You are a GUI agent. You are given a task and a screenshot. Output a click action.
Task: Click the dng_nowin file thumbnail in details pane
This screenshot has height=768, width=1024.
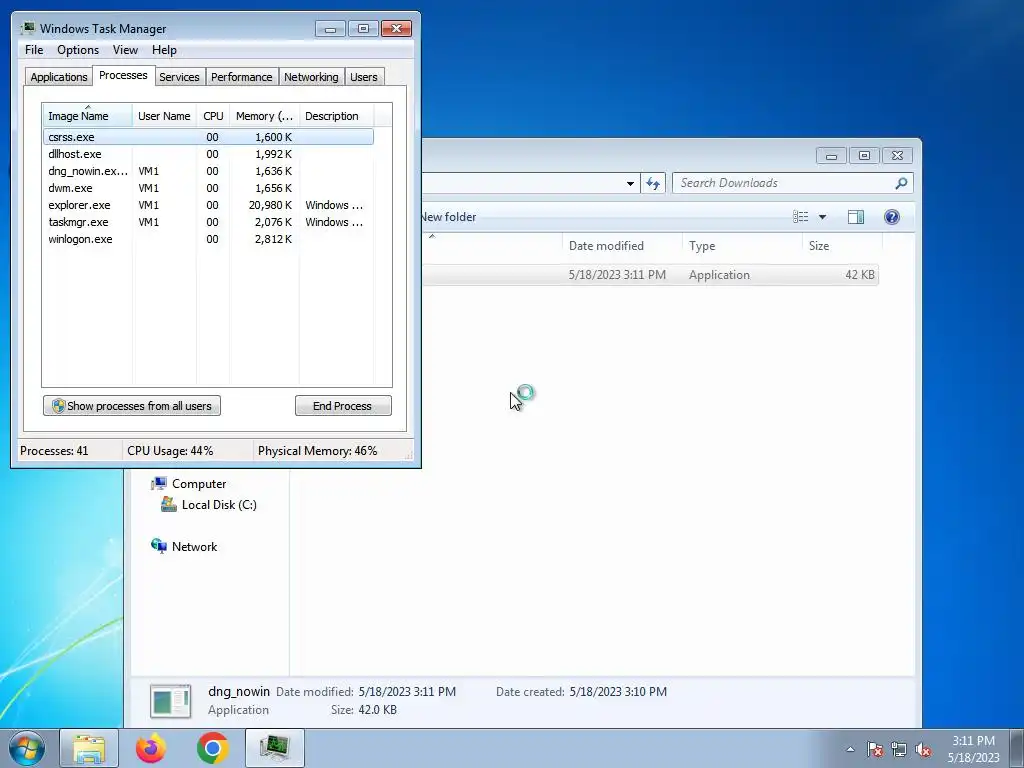[x=170, y=701]
